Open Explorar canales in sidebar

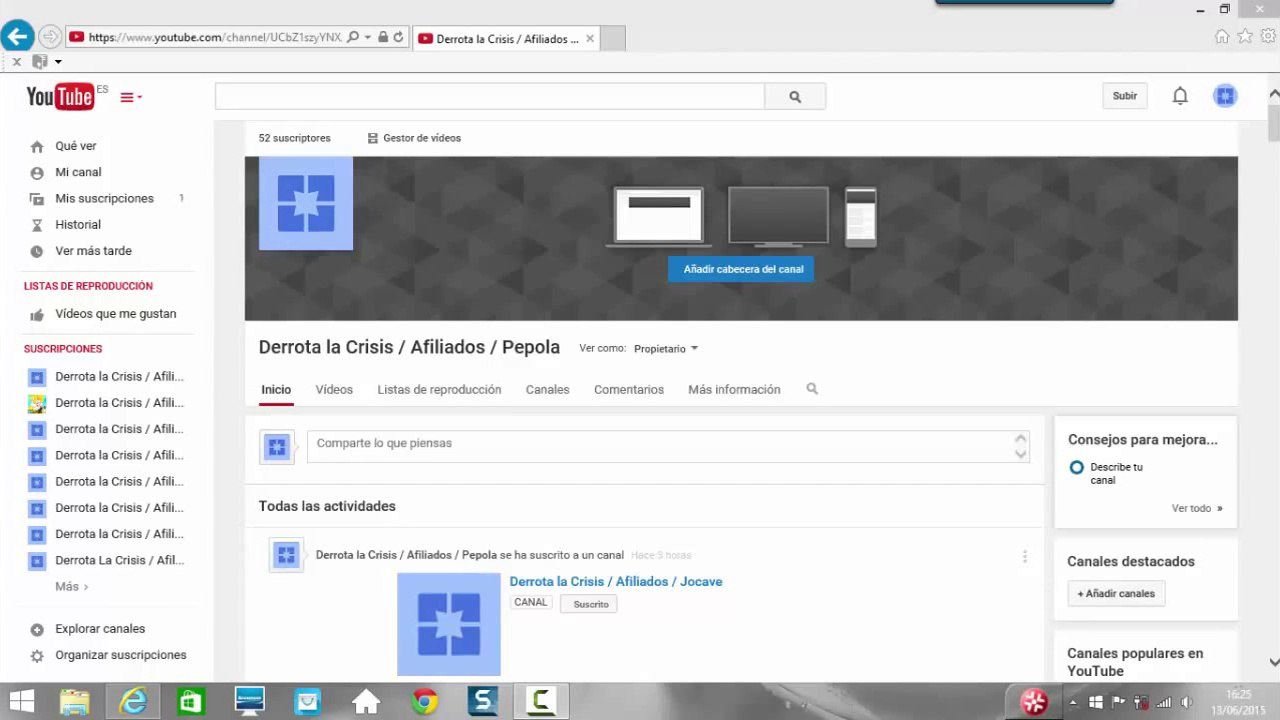100,629
